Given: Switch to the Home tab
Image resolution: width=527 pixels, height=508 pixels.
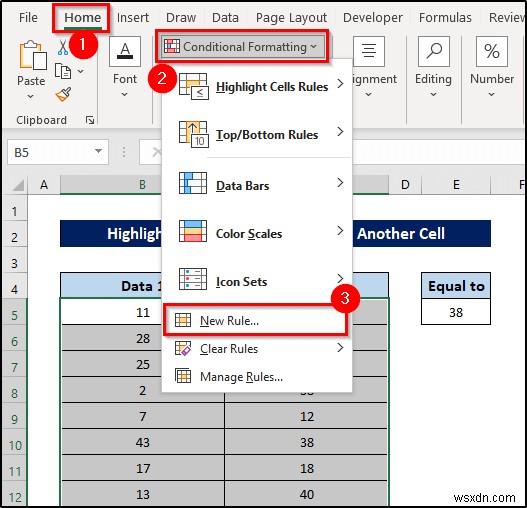Looking at the screenshot, I should pyautogui.click(x=82, y=17).
